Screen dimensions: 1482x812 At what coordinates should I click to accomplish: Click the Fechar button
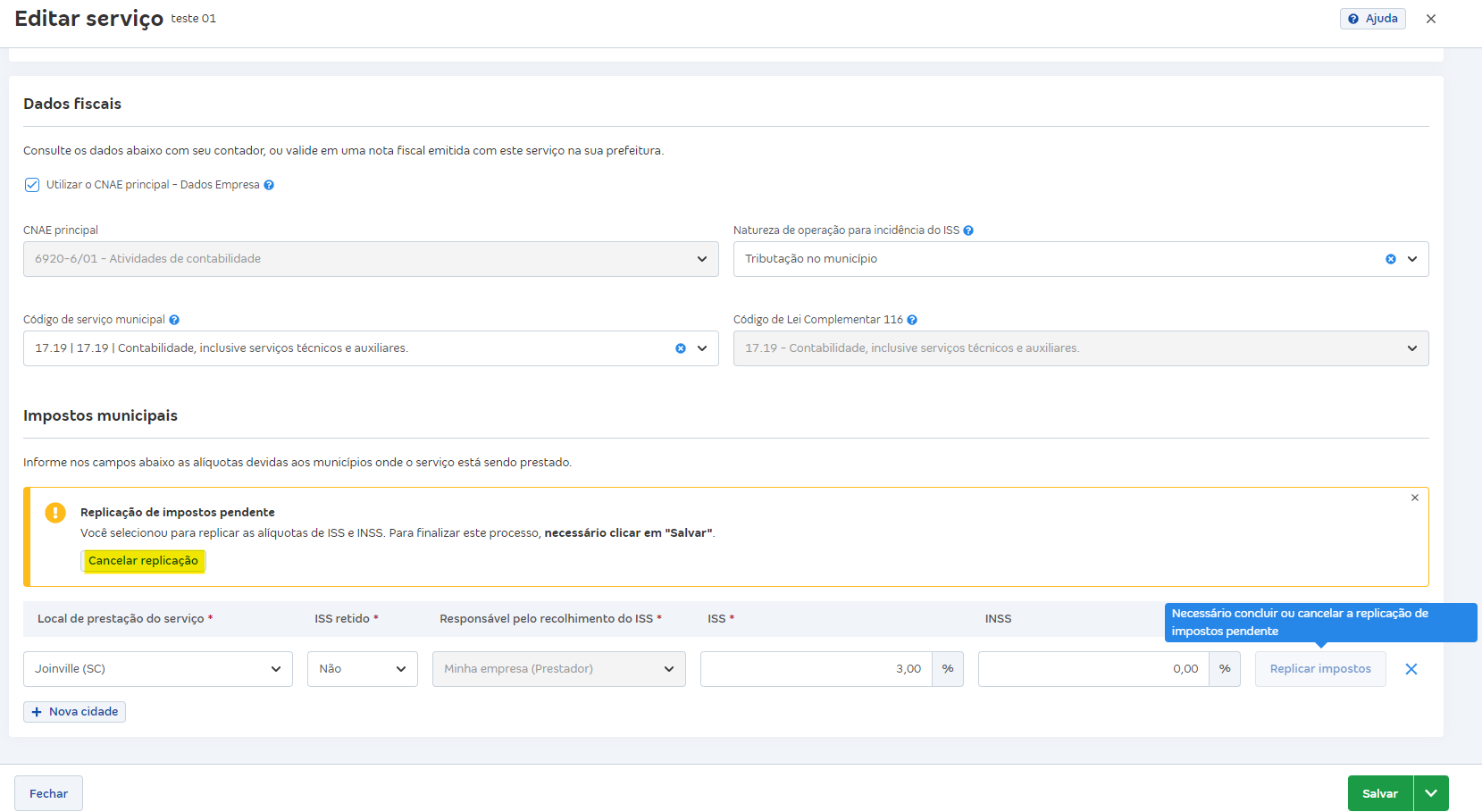[x=48, y=793]
